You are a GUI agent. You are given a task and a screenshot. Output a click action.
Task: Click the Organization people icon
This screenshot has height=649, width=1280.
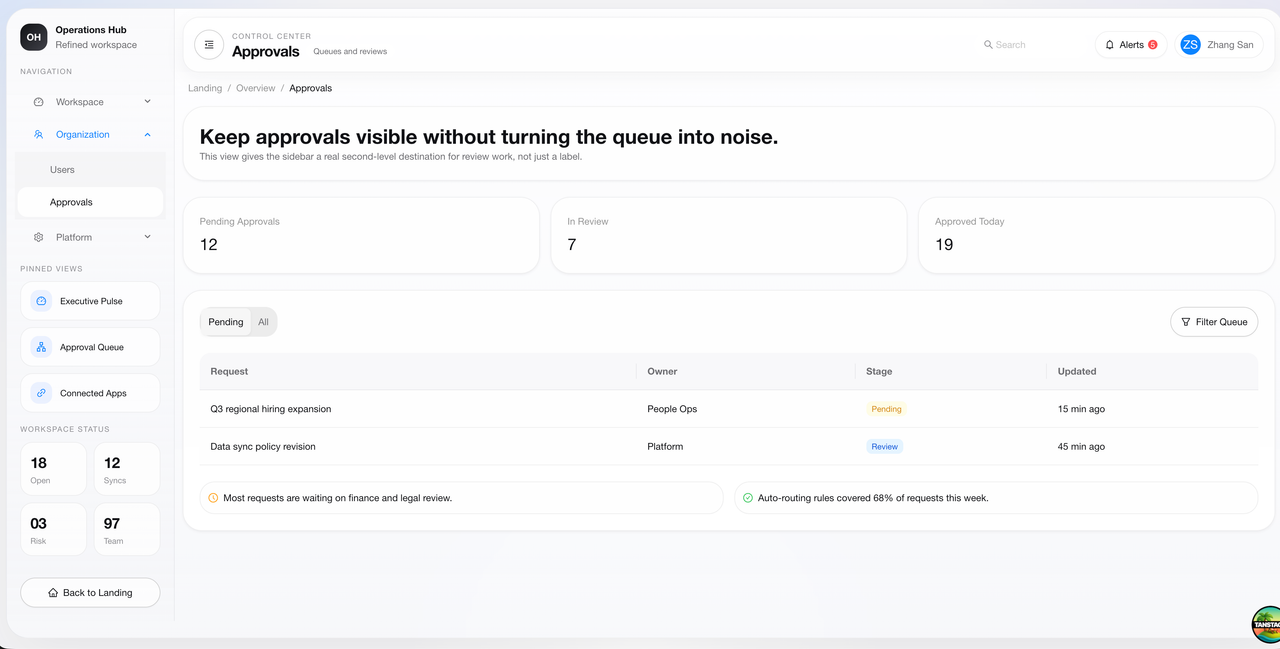pos(39,134)
